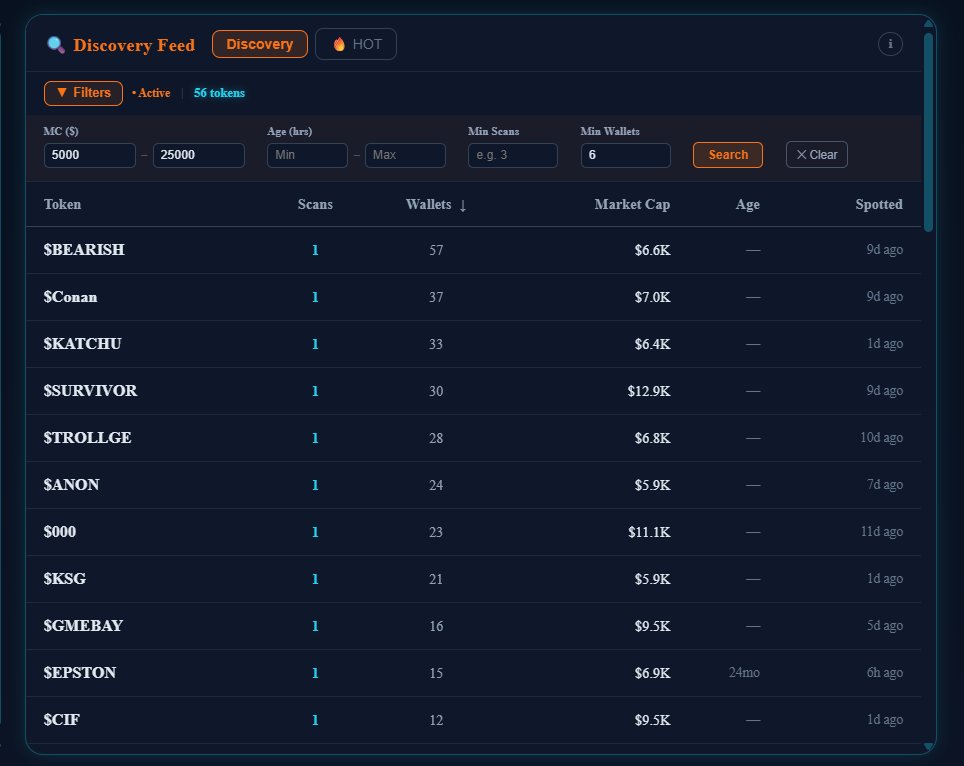This screenshot has height=766, width=964.
Task: Focus the Min Scans input field
Action: [x=513, y=155]
